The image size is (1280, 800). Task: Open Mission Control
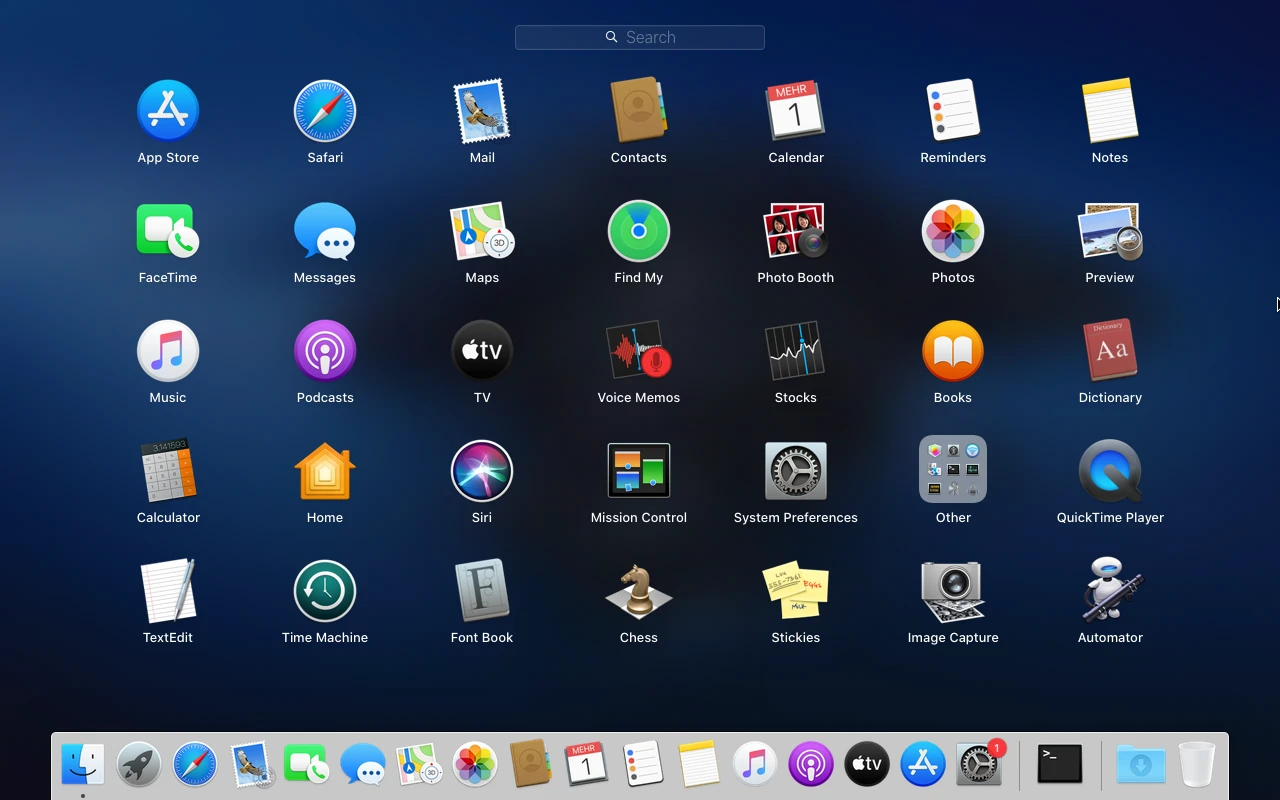pyautogui.click(x=639, y=471)
